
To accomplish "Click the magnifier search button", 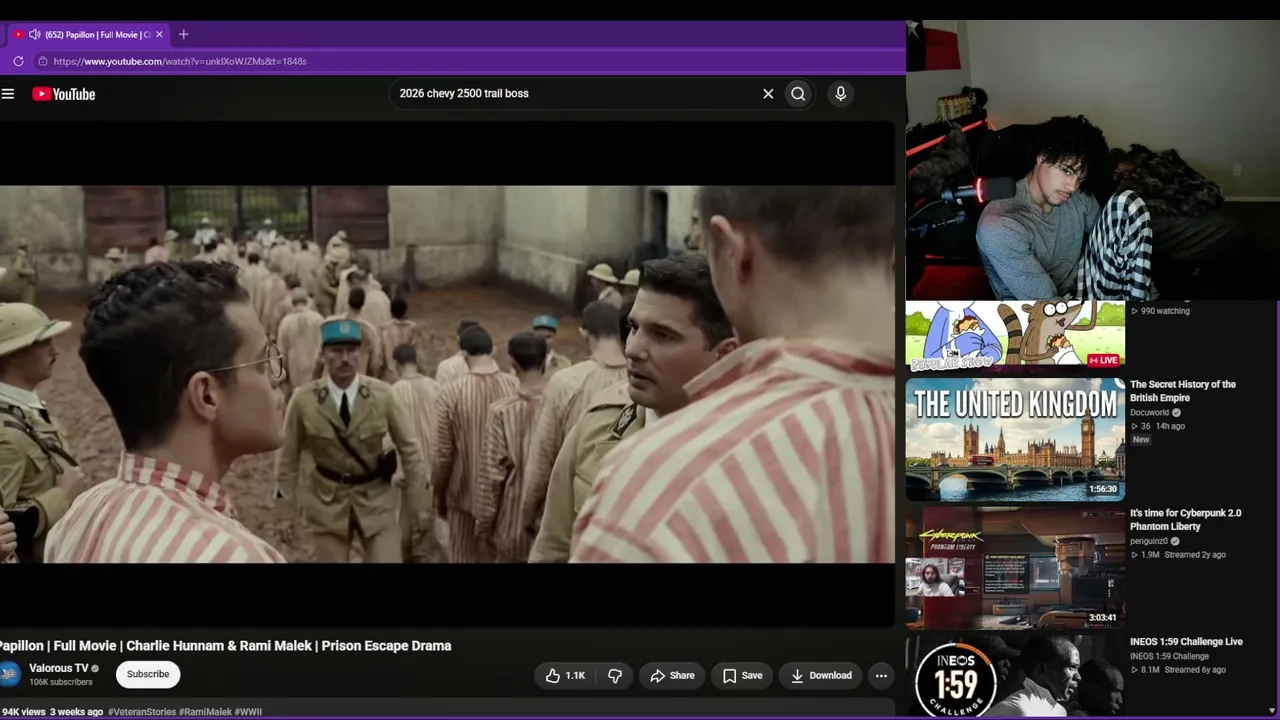I will (798, 94).
